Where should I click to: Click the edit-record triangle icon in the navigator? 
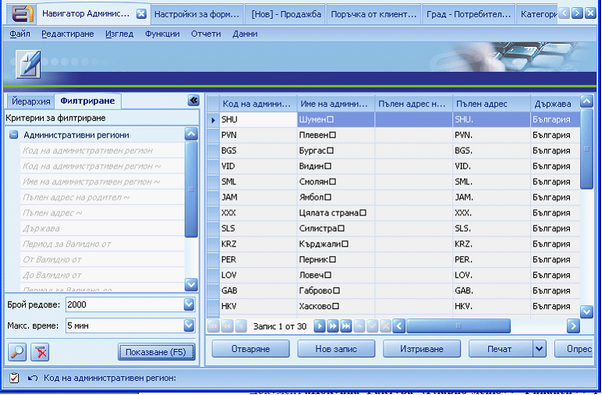coord(359,326)
